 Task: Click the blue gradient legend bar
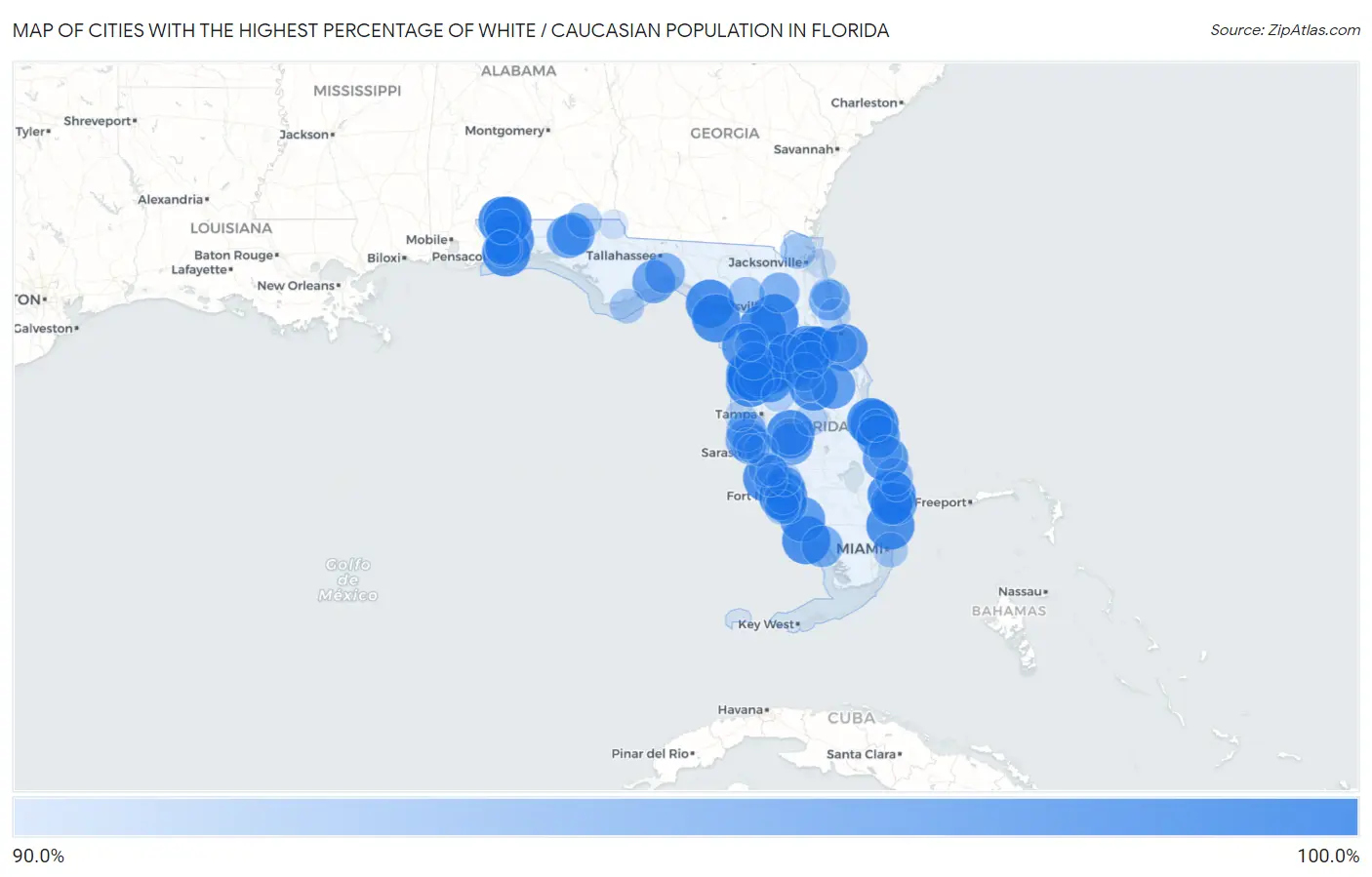tap(685, 817)
